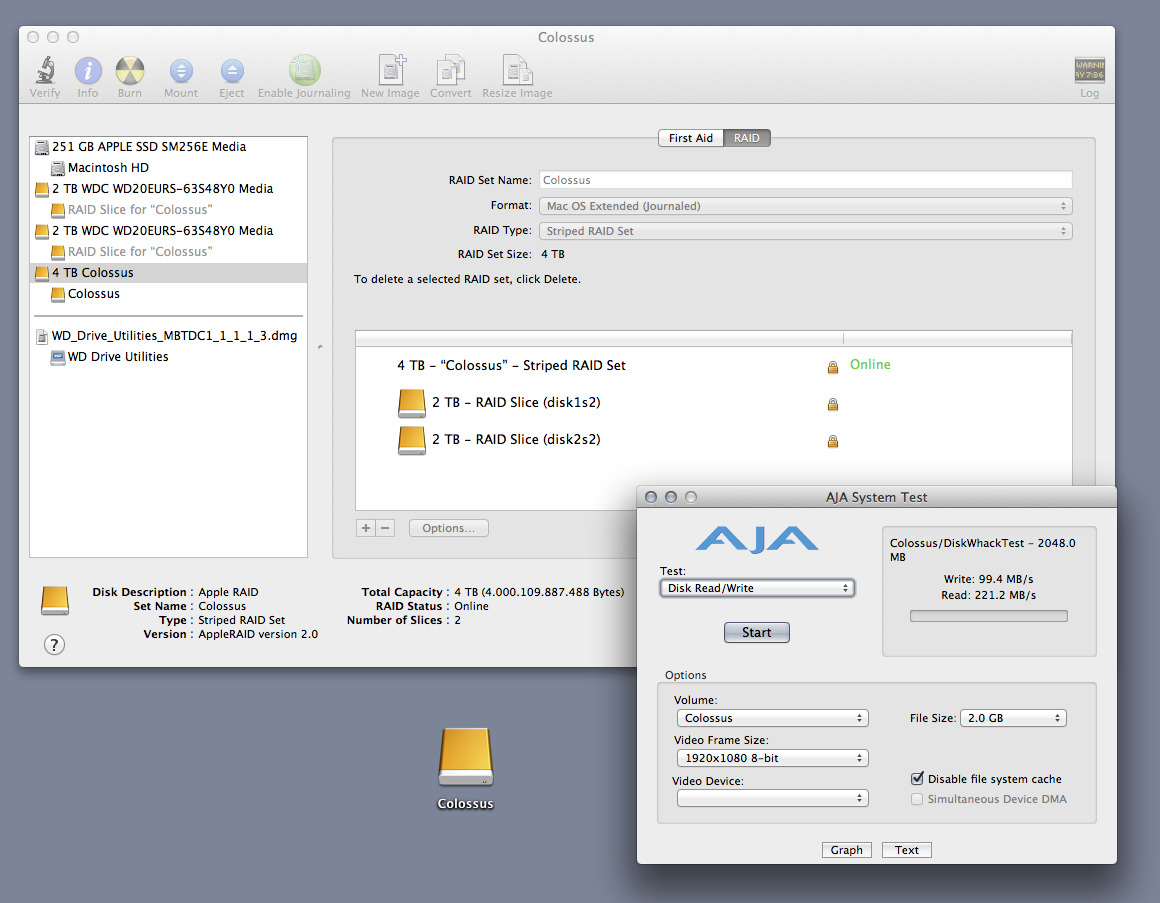
Task: Click the Colossus drive icon on desktop
Action: click(465, 757)
